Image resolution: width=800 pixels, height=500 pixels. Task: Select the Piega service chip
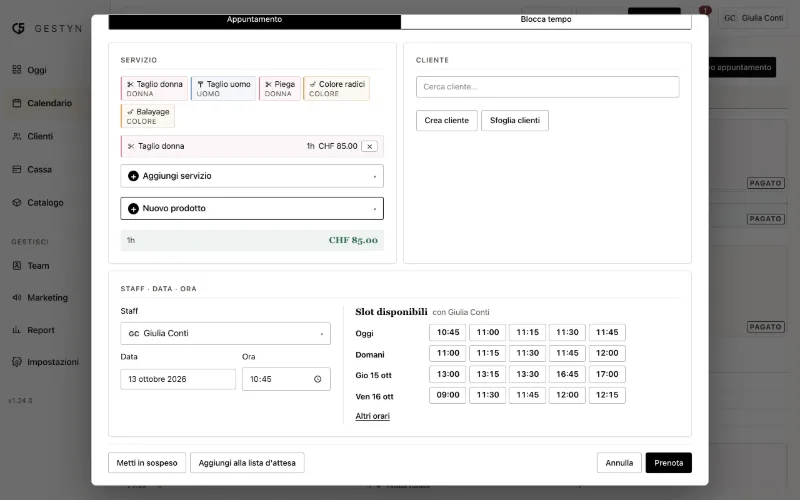pyautogui.click(x=280, y=88)
